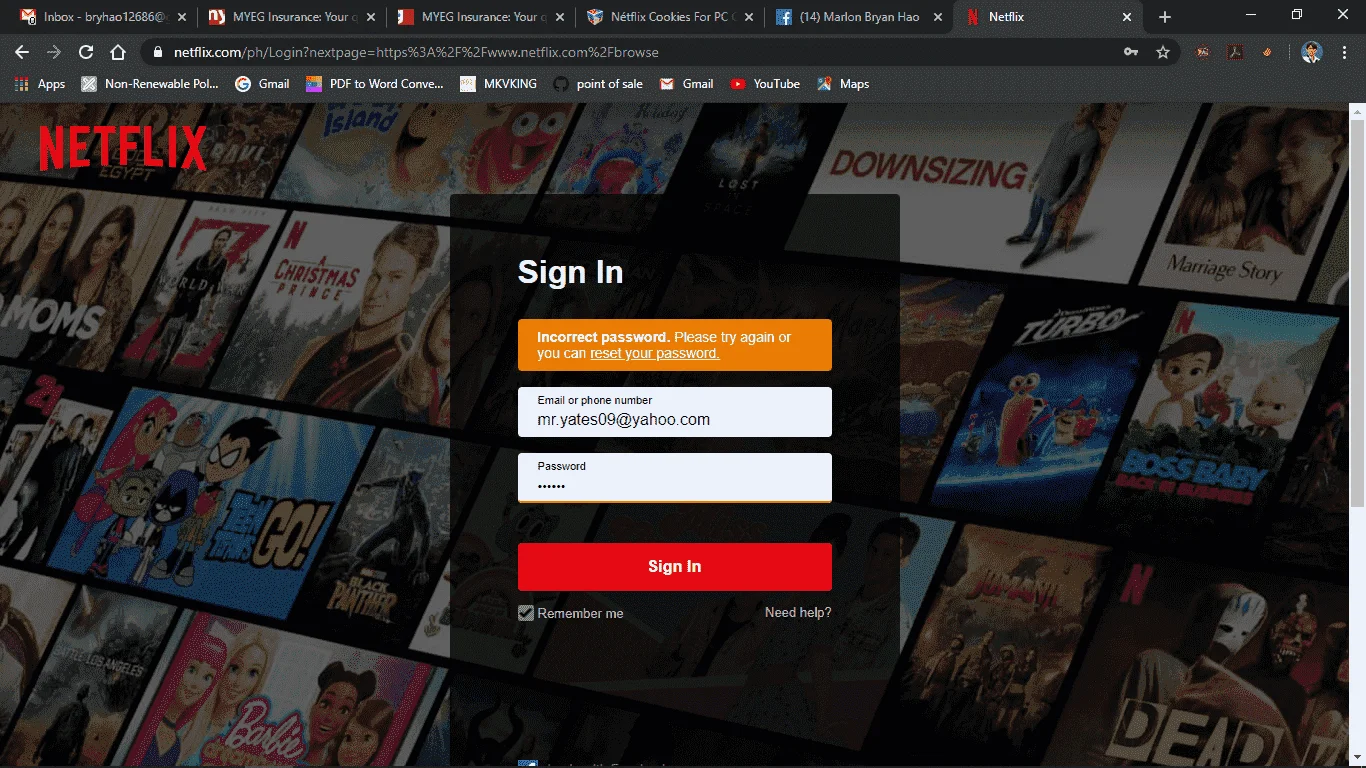This screenshot has height=768, width=1366.
Task: Open saved passwords key icon
Action: [1131, 52]
